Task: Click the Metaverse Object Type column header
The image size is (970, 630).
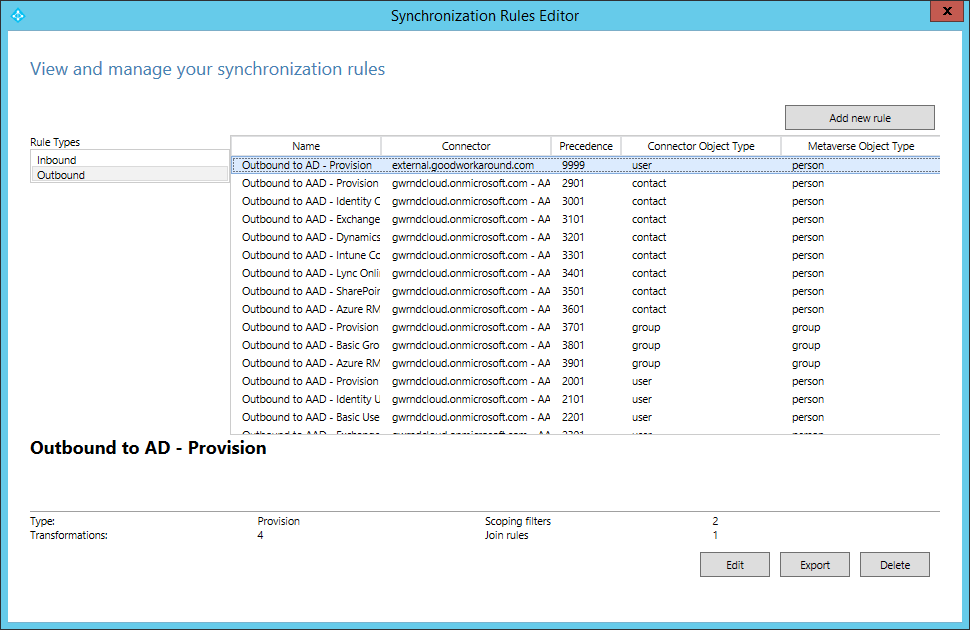Action: coord(860,146)
